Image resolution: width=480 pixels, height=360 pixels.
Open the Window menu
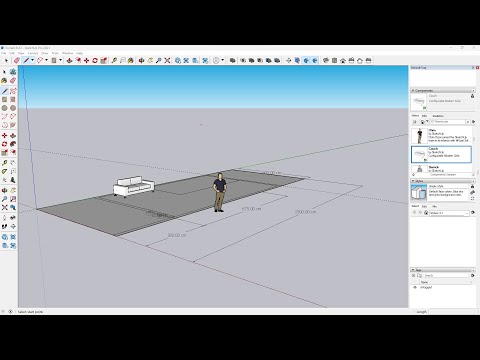point(68,53)
